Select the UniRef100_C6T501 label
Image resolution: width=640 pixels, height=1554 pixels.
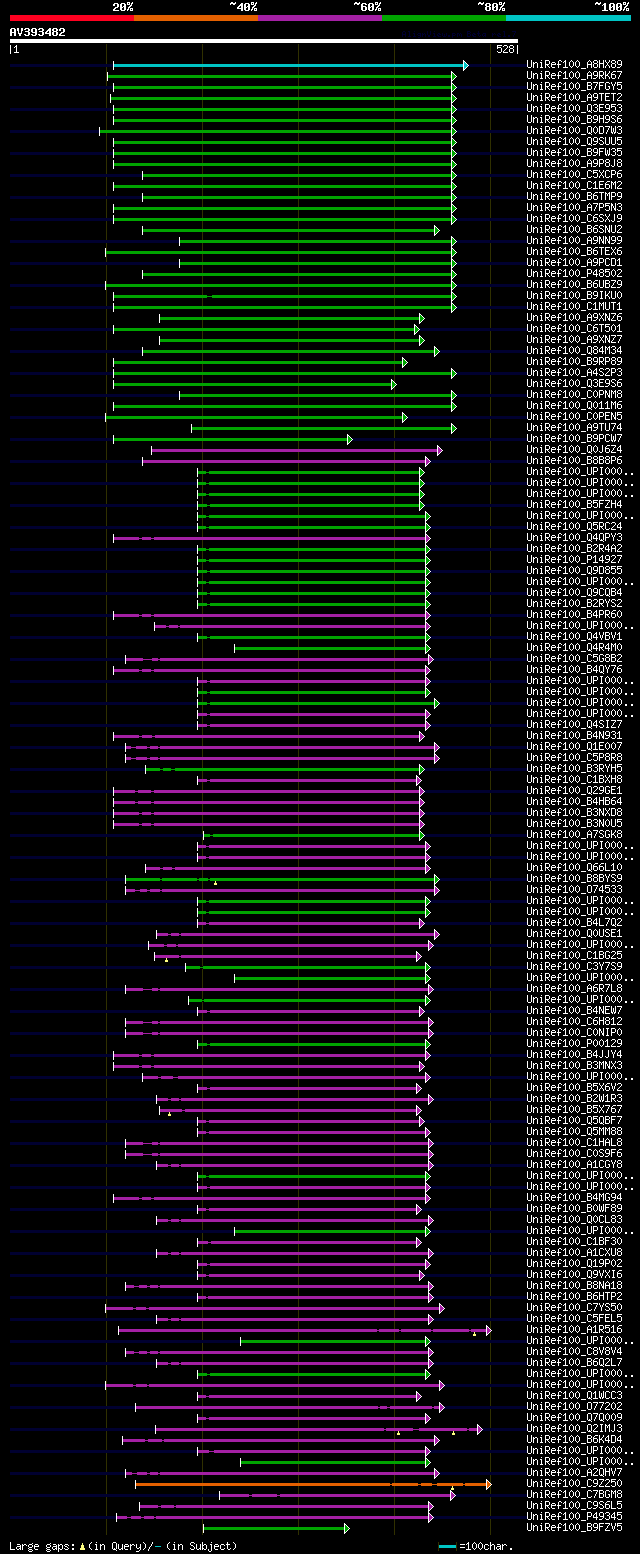click(x=574, y=329)
